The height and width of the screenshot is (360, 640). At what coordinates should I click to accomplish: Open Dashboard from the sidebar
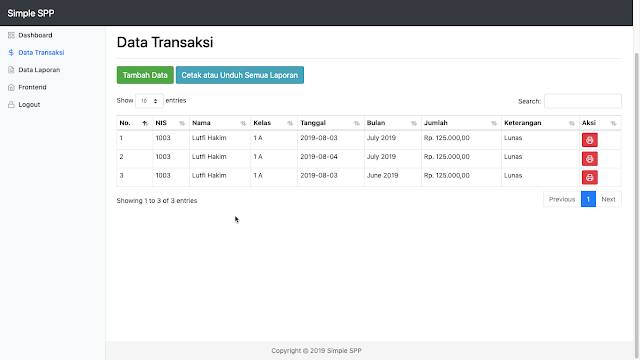click(35, 35)
